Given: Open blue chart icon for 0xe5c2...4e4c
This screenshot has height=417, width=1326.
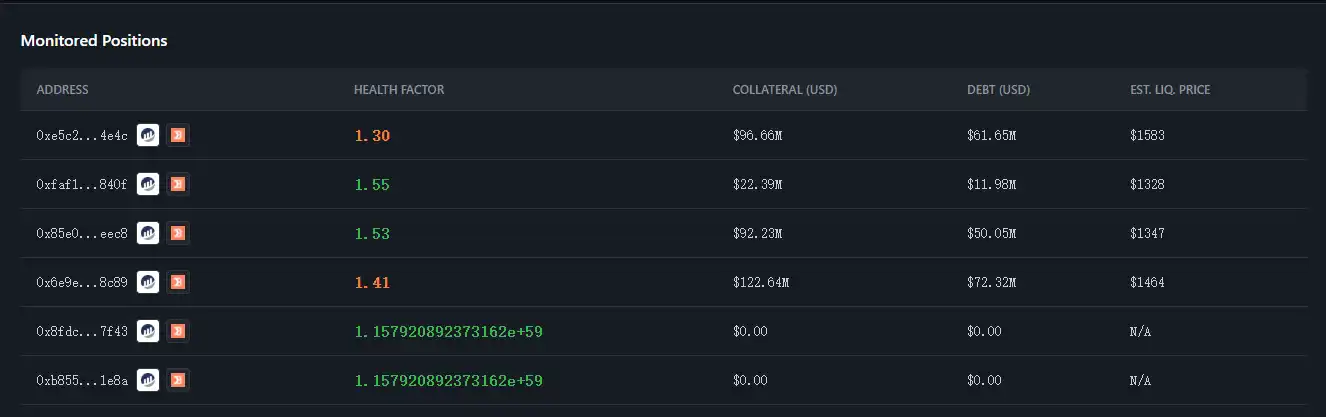Looking at the screenshot, I should (x=148, y=135).
